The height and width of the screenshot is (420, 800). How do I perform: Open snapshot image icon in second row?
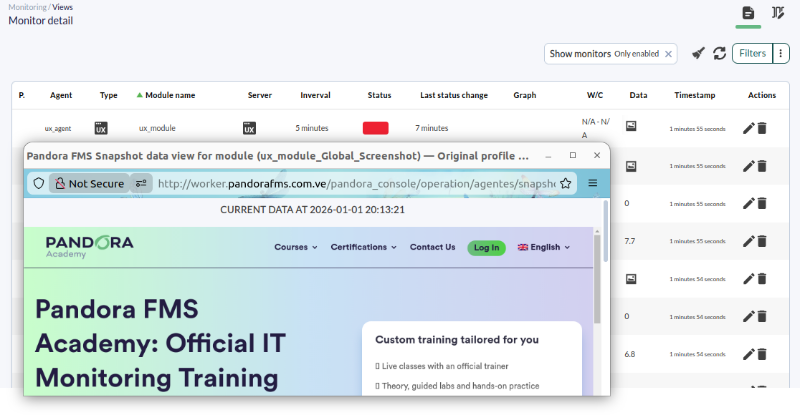pos(631,166)
